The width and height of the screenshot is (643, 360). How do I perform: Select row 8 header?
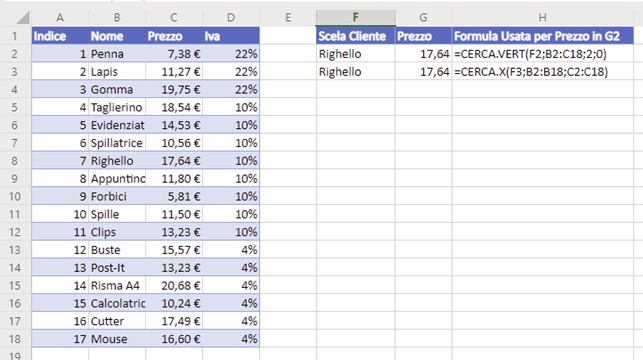pyautogui.click(x=15, y=161)
